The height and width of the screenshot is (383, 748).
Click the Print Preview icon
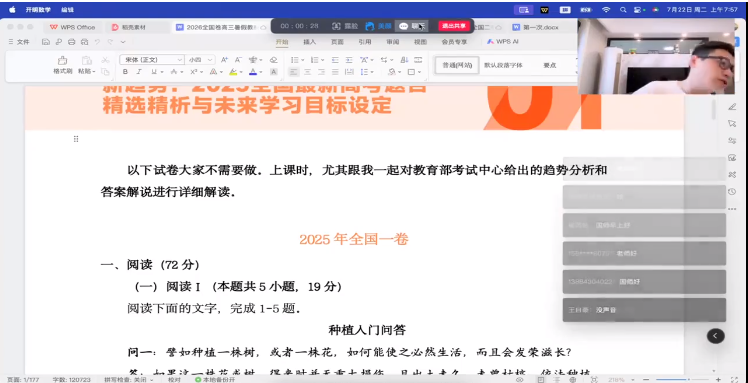click(x=84, y=42)
